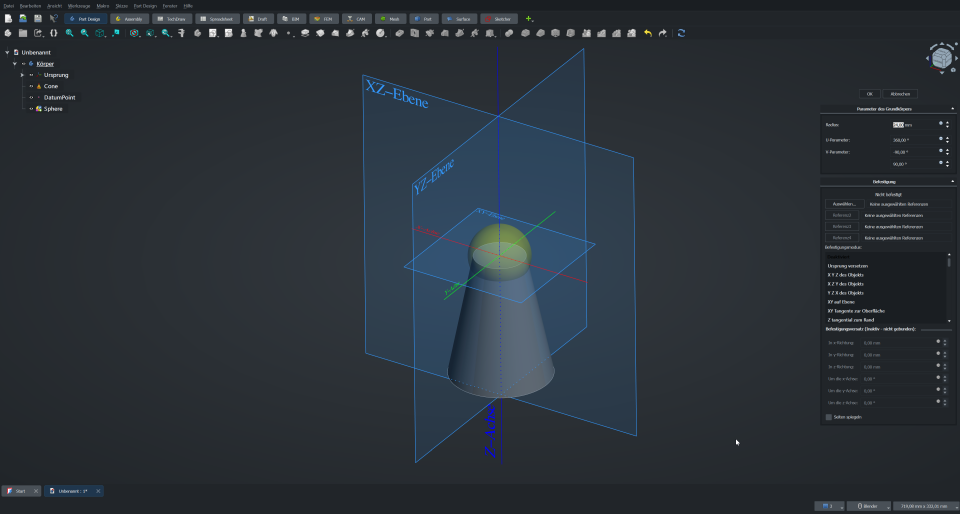This screenshot has width=960, height=514.
Task: Click the blue Refresh icon
Action: pyautogui.click(x=681, y=33)
